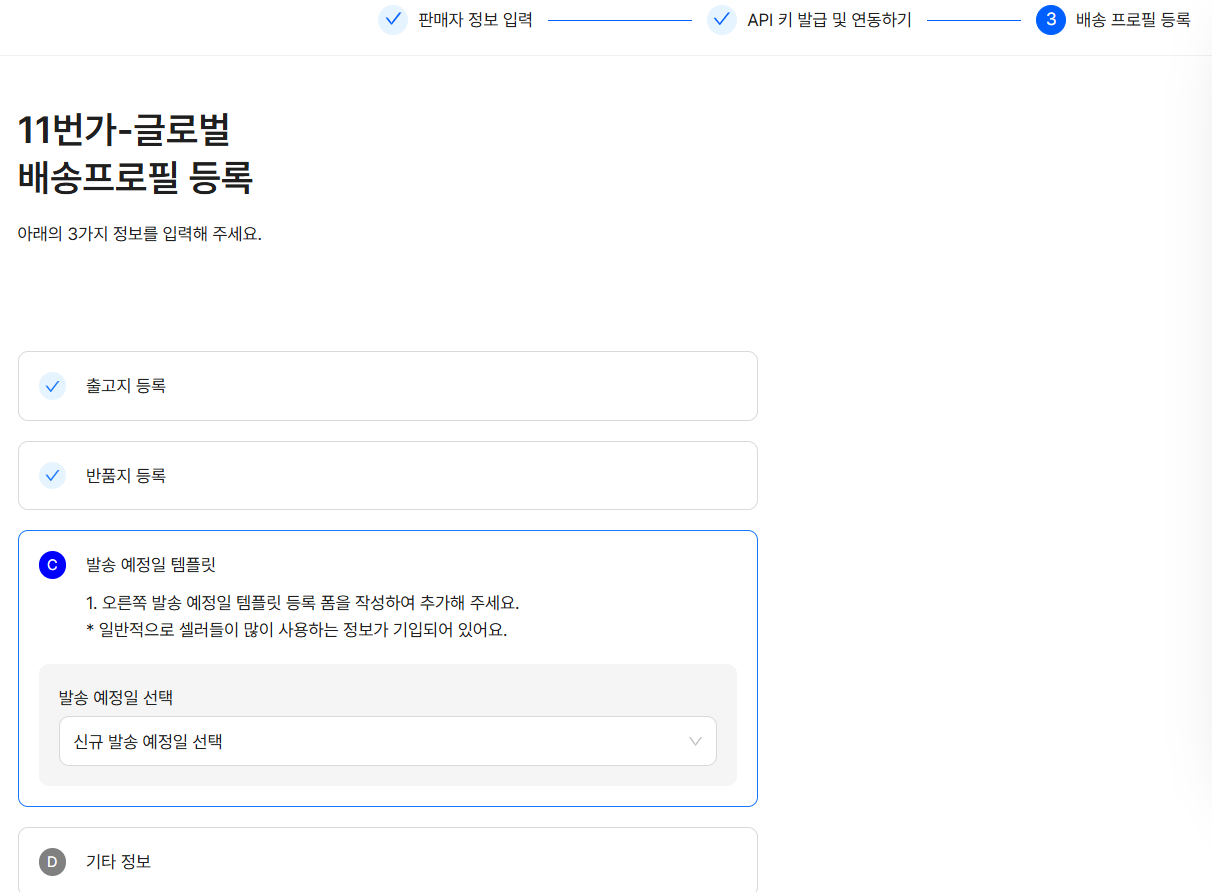Click the dropdown chevron arrow in 발송 예정일 선택

point(696,741)
